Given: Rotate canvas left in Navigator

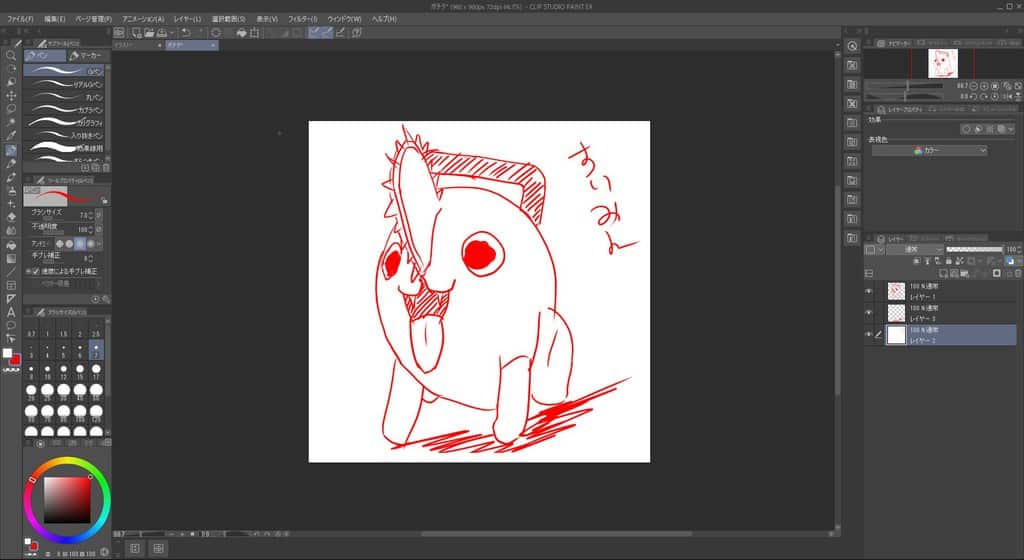Looking at the screenshot, I should 973,97.
